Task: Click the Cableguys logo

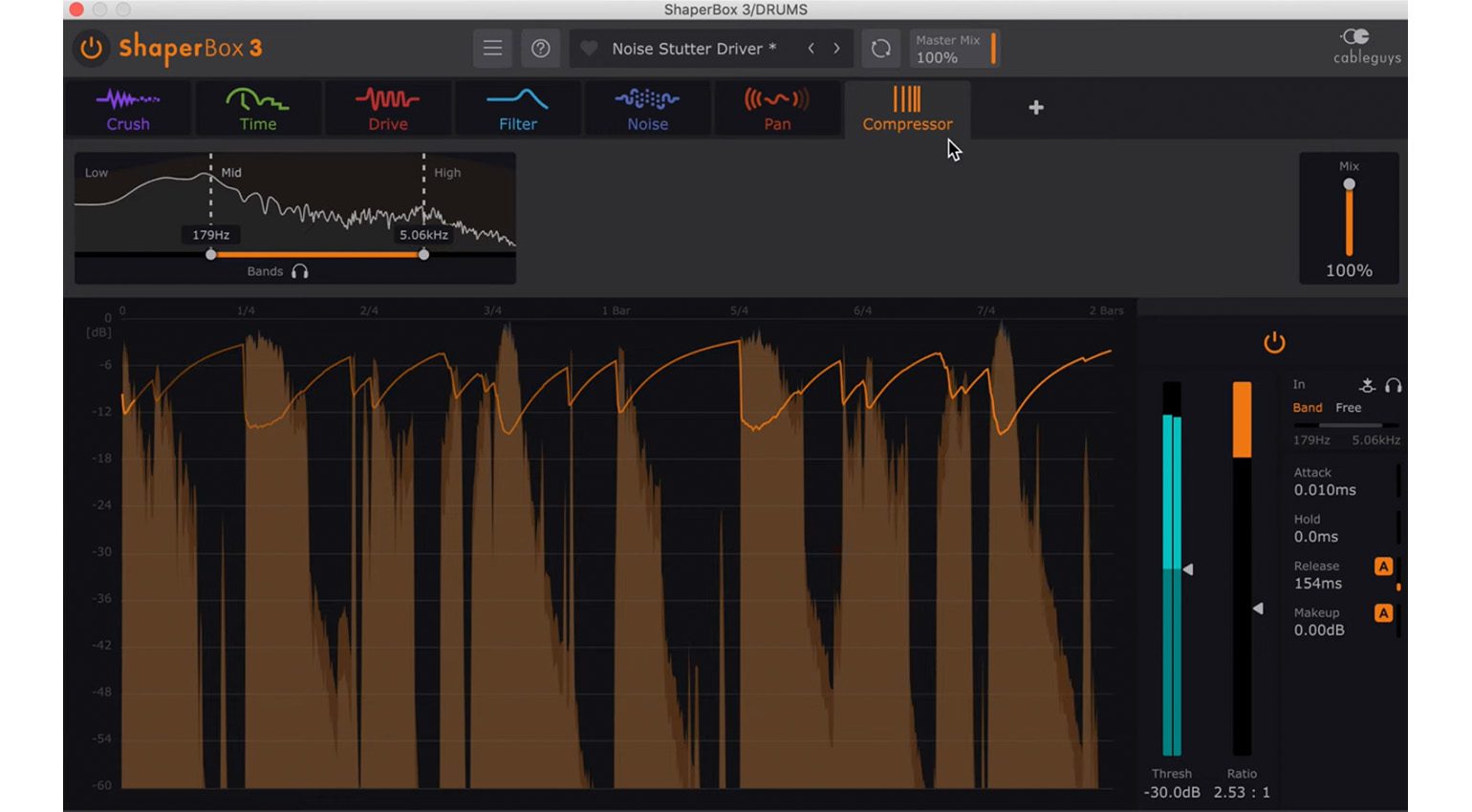Action: pyautogui.click(x=1367, y=47)
